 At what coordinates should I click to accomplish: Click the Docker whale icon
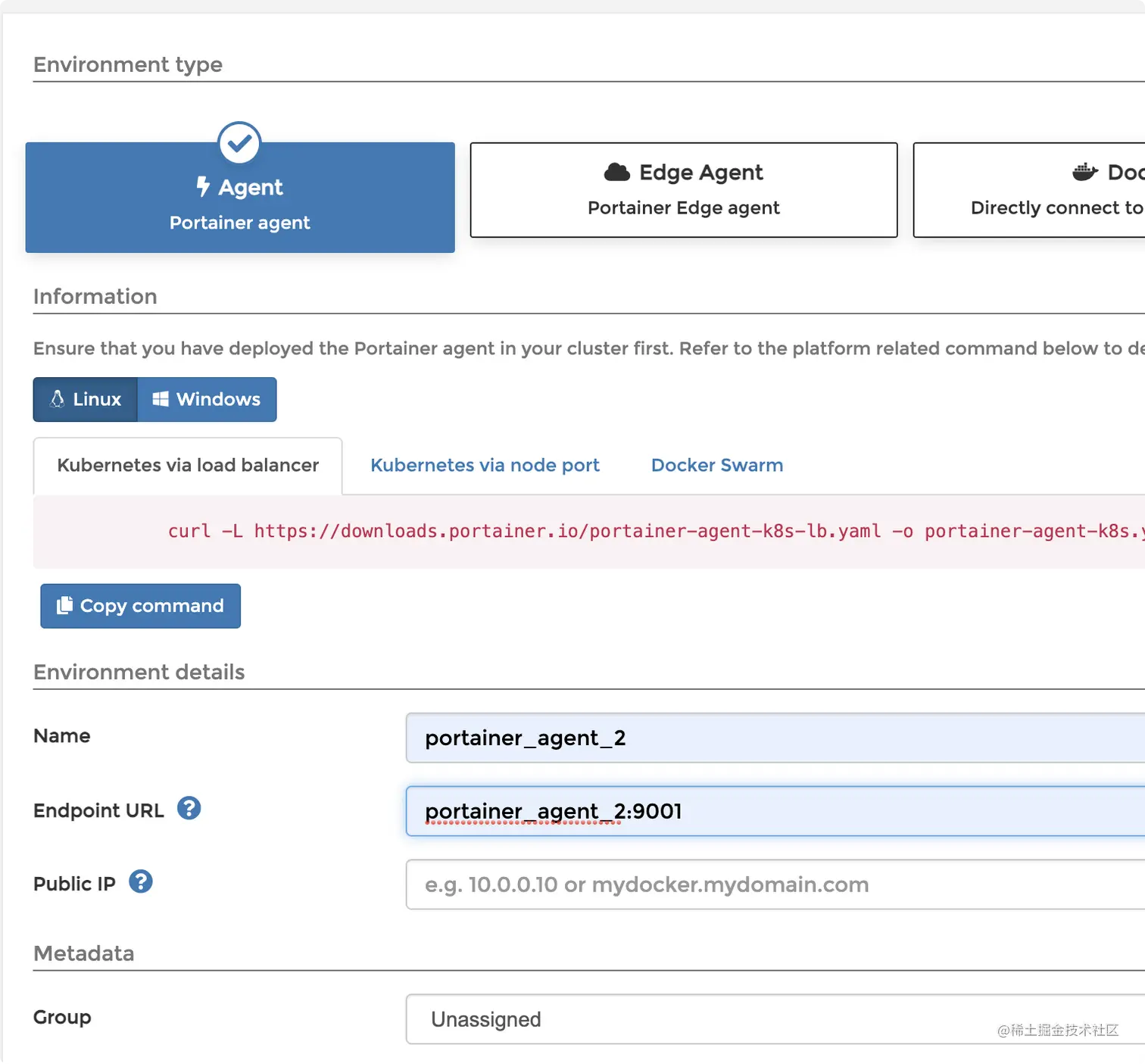[1085, 173]
